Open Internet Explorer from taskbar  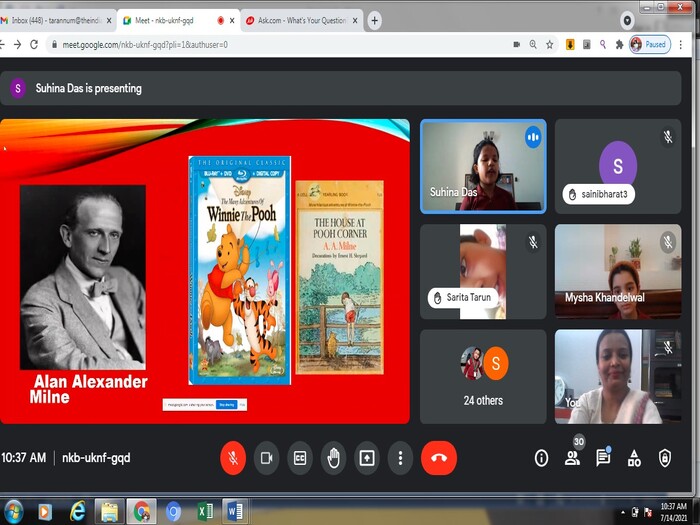click(78, 512)
